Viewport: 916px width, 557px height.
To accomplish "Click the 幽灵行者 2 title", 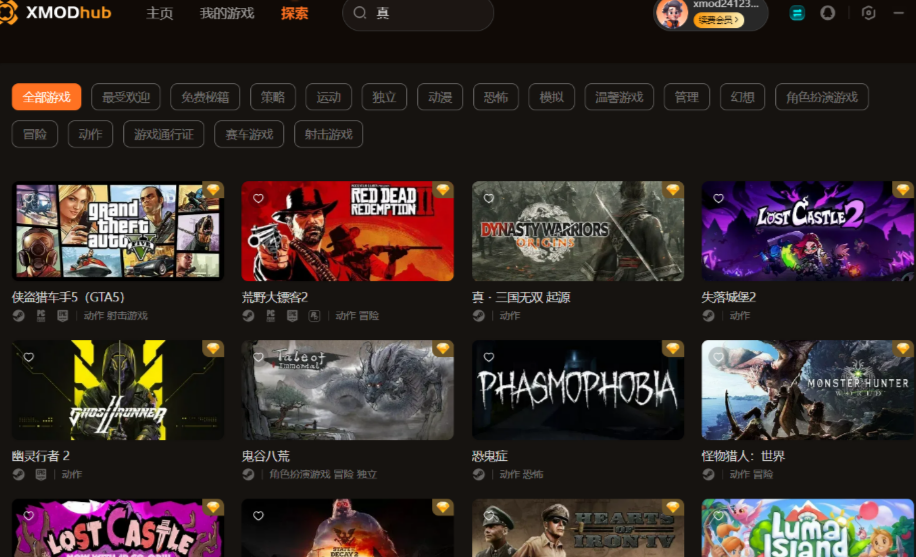I will [40, 456].
